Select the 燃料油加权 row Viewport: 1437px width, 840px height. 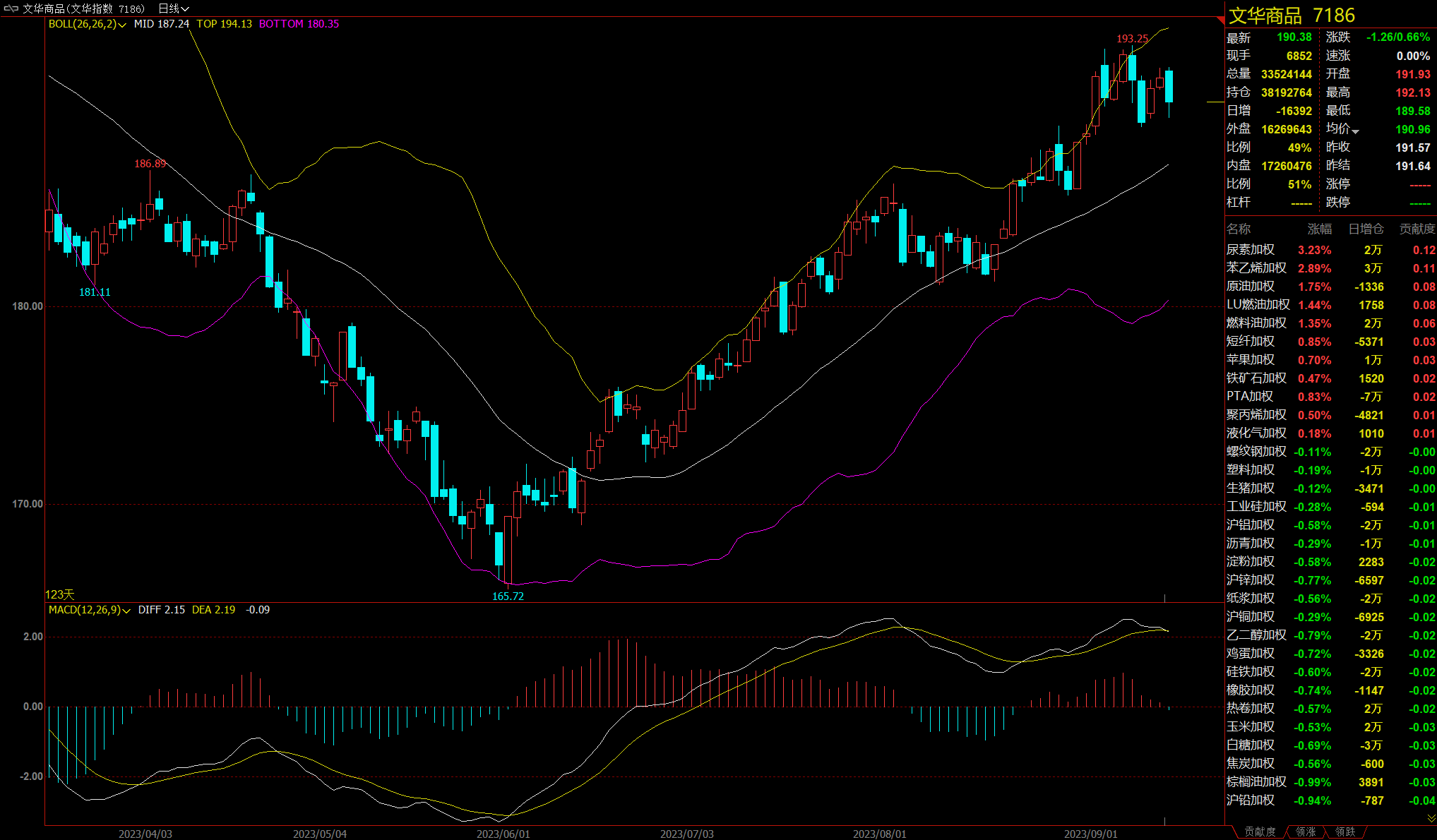1331,323
